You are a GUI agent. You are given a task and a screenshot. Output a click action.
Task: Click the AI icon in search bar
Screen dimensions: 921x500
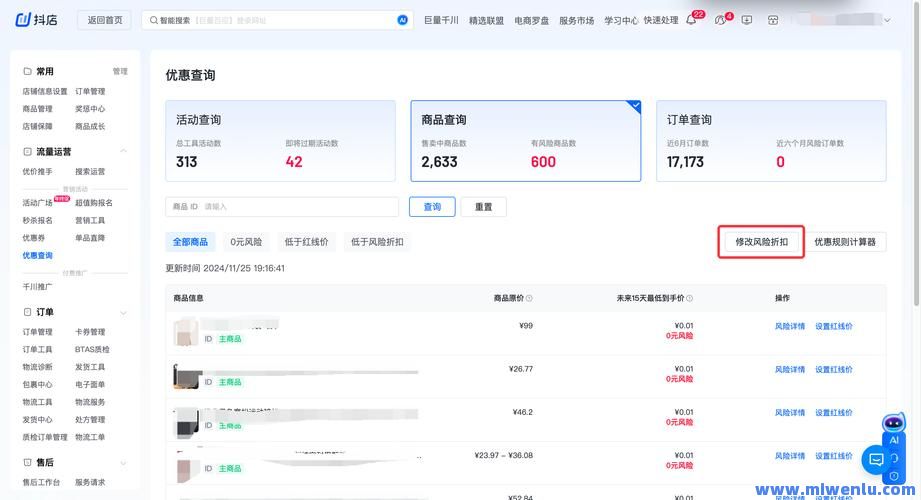click(403, 20)
